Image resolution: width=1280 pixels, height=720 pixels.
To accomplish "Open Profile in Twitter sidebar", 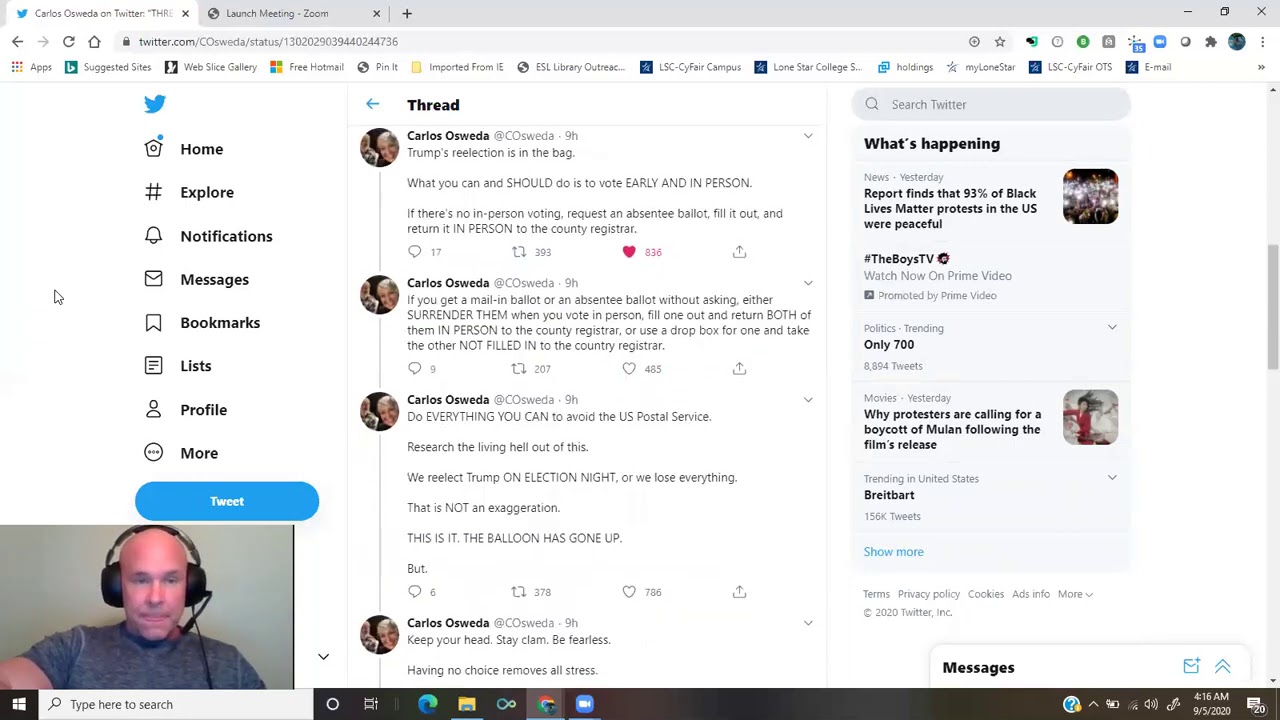I will point(186,410).
